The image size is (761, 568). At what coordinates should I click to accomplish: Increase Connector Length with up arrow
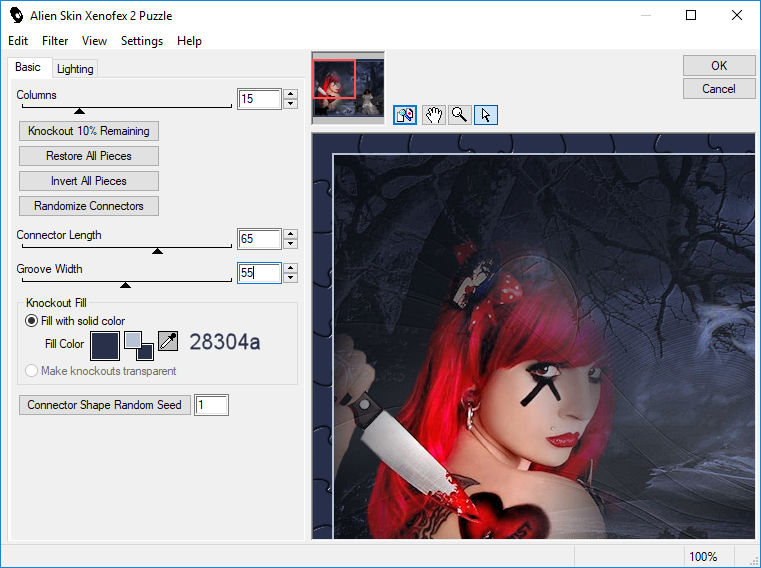(x=290, y=234)
